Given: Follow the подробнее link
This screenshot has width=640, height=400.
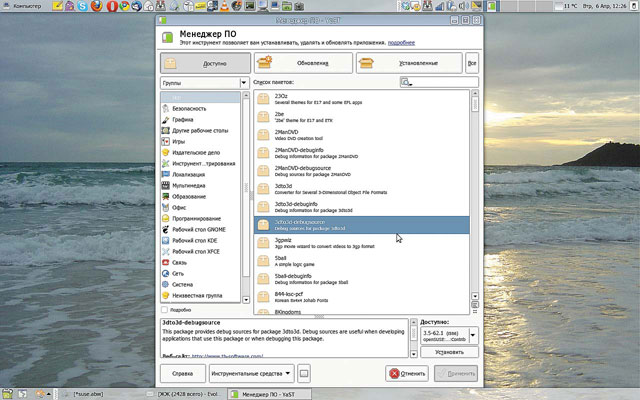Looking at the screenshot, I should point(401,42).
